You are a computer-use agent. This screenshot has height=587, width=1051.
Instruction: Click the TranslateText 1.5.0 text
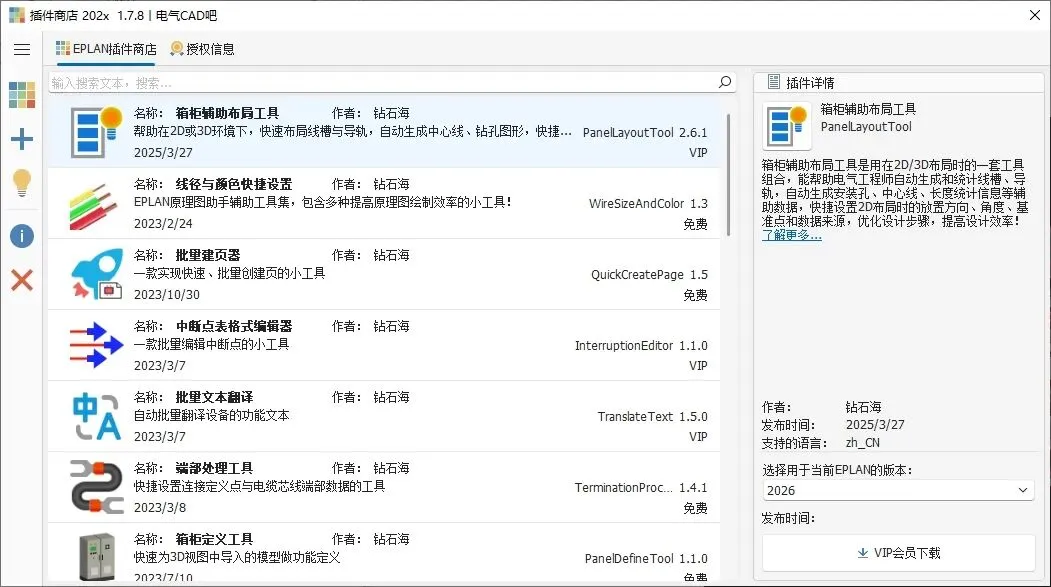pyautogui.click(x=653, y=417)
